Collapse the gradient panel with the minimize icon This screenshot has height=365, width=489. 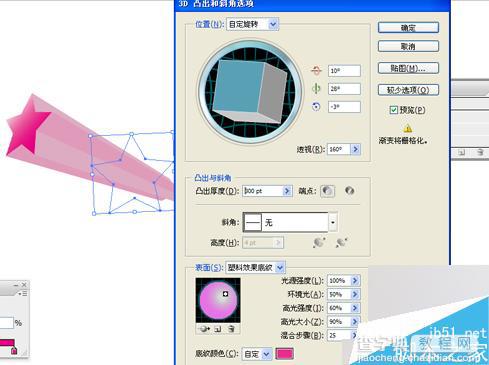tap(16, 285)
